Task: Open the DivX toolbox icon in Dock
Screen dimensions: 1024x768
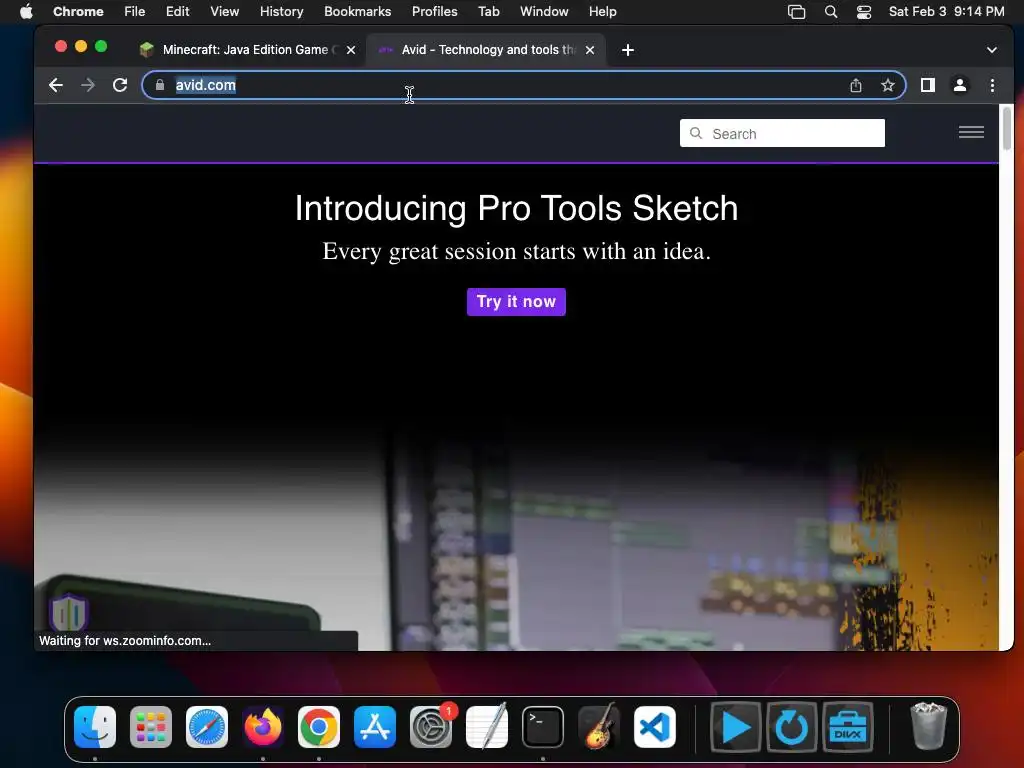Action: [848, 728]
